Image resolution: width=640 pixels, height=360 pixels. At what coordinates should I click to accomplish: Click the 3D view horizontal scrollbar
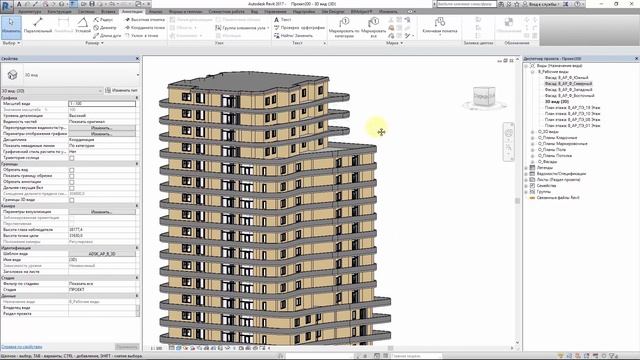[x=391, y=348]
